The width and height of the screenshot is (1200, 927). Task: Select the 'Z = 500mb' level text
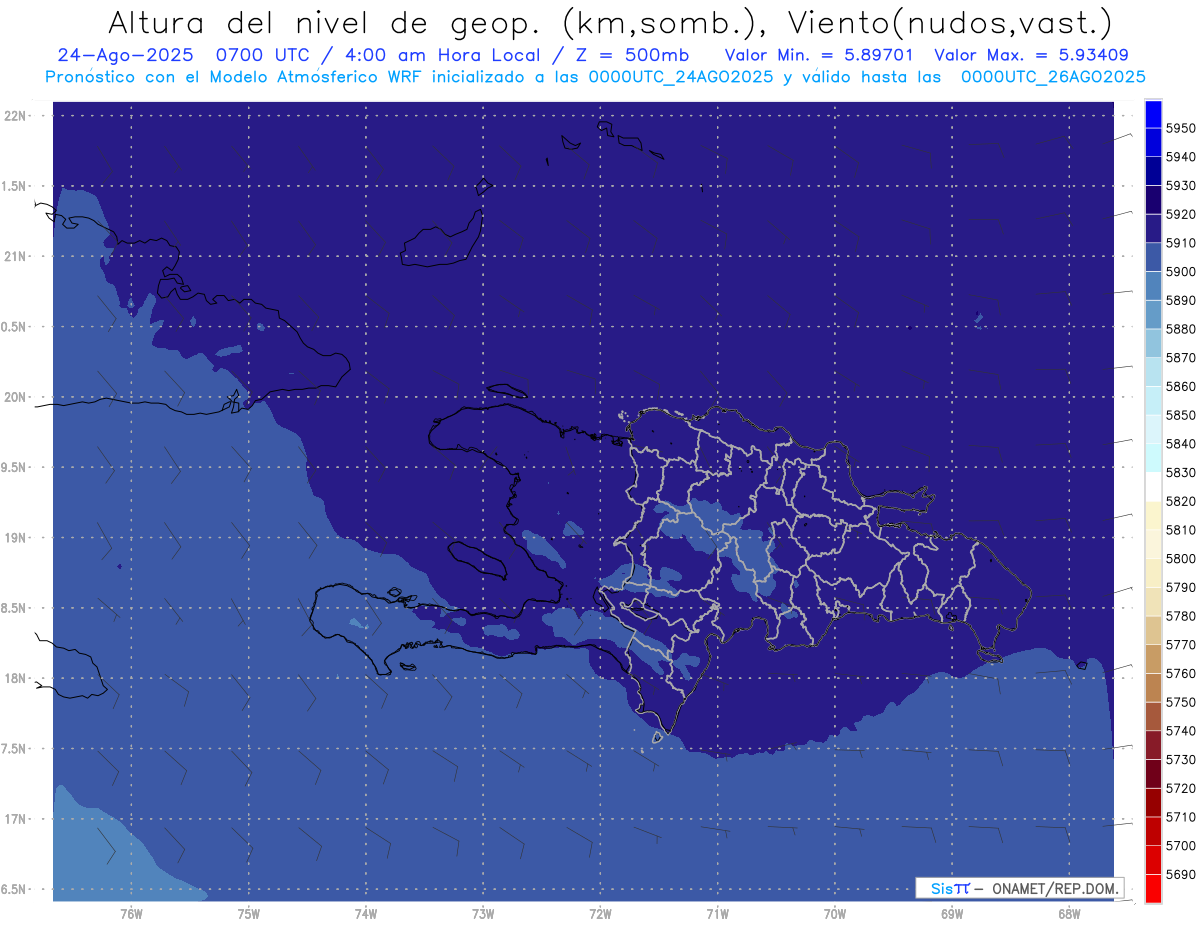coord(629,55)
